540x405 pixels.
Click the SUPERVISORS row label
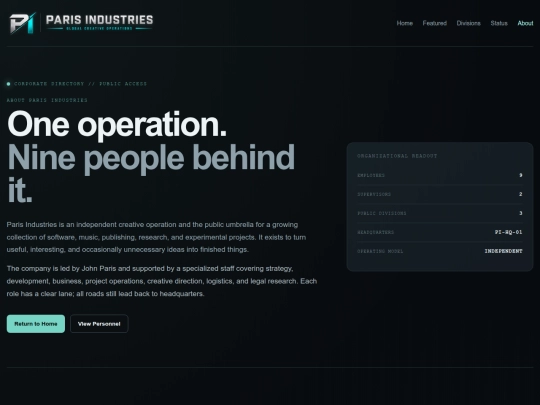[x=374, y=194]
